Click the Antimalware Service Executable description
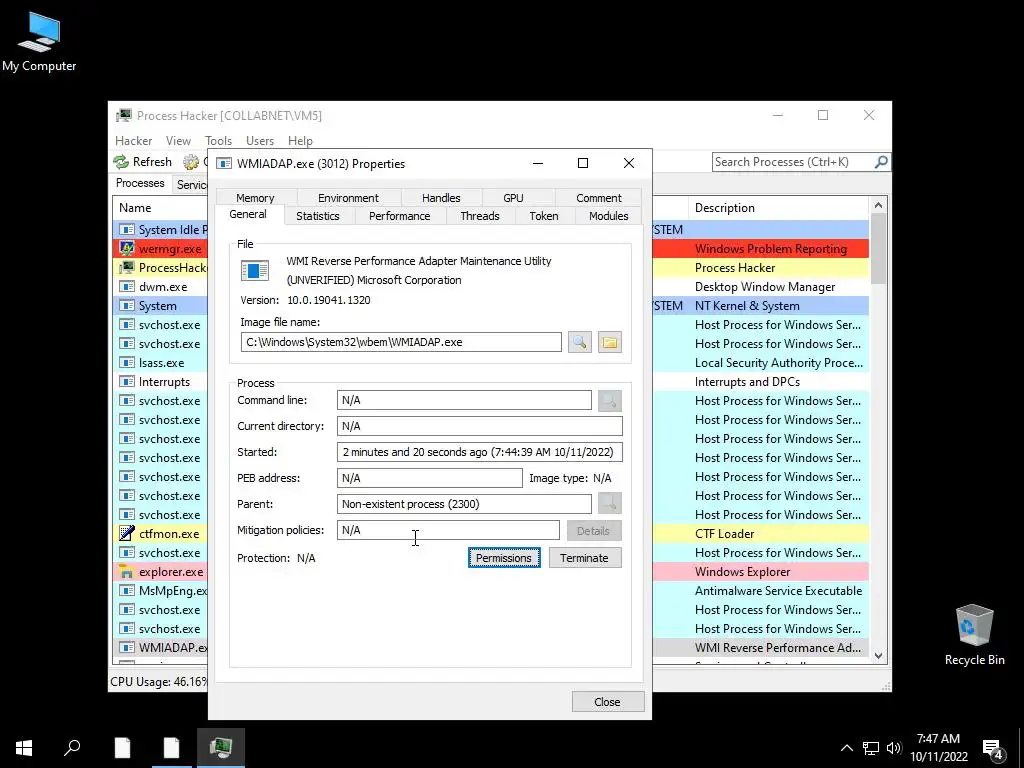The image size is (1024, 768). 778,591
